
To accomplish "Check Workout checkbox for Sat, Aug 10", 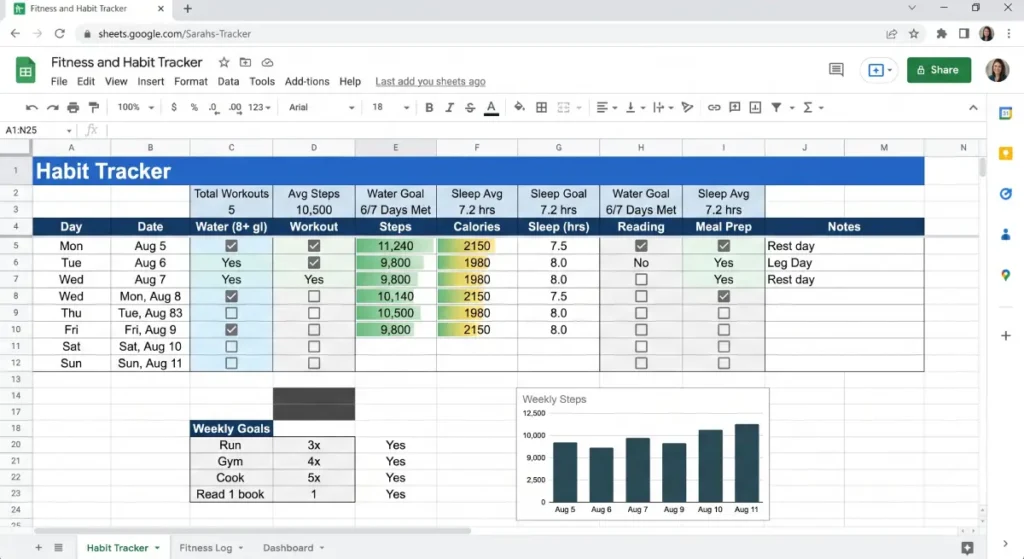I will (314, 347).
